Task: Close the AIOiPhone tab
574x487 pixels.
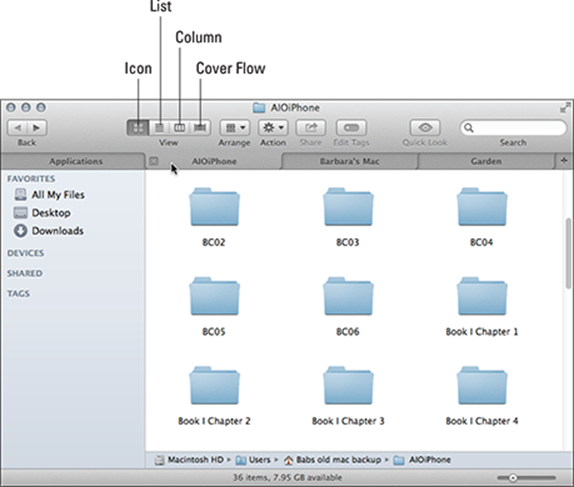Action: [154, 161]
